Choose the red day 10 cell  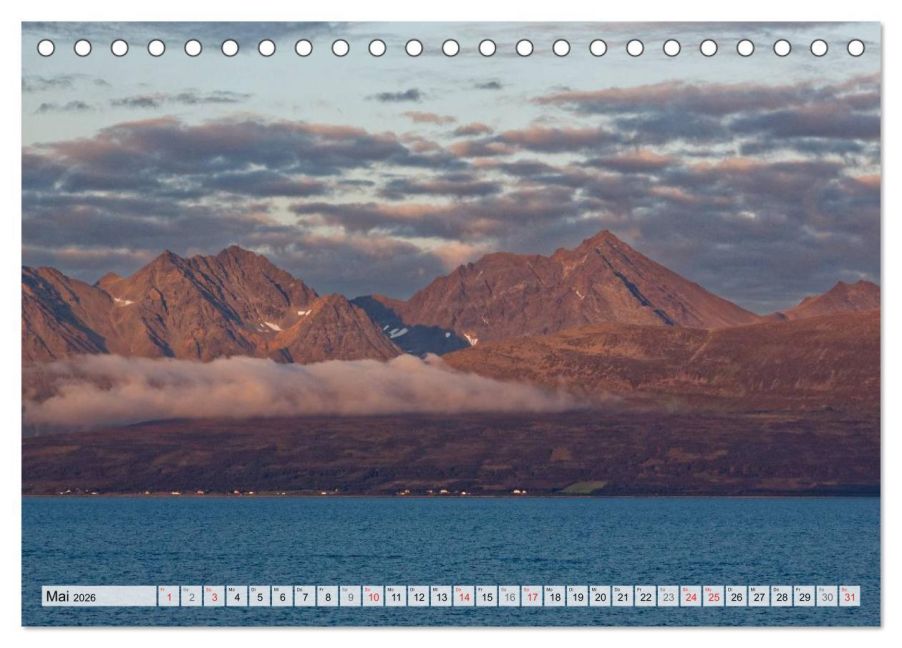click(x=373, y=596)
